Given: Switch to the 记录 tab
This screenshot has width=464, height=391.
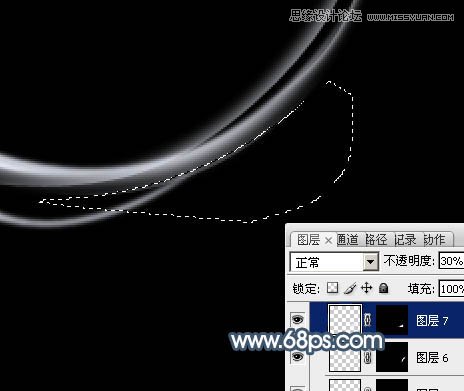Looking at the screenshot, I should (x=405, y=240).
